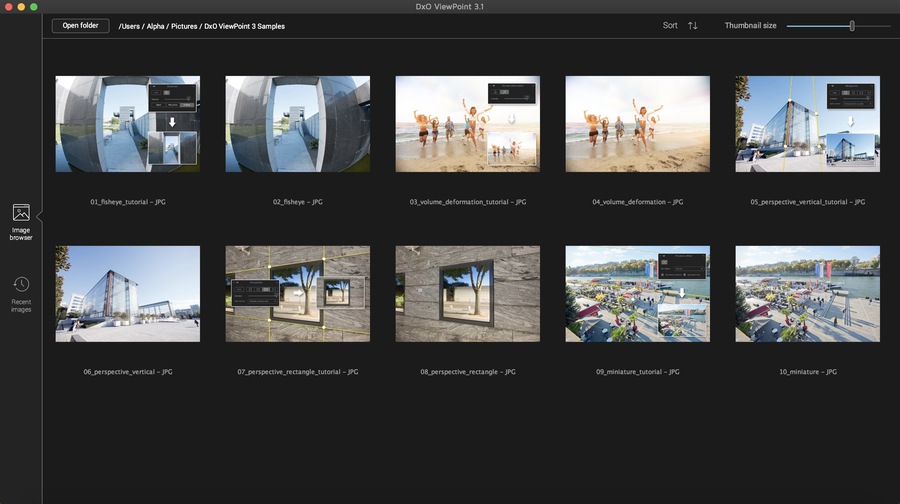900x504 pixels.
Task: Navigate to Users in folder path
Action: (129, 26)
